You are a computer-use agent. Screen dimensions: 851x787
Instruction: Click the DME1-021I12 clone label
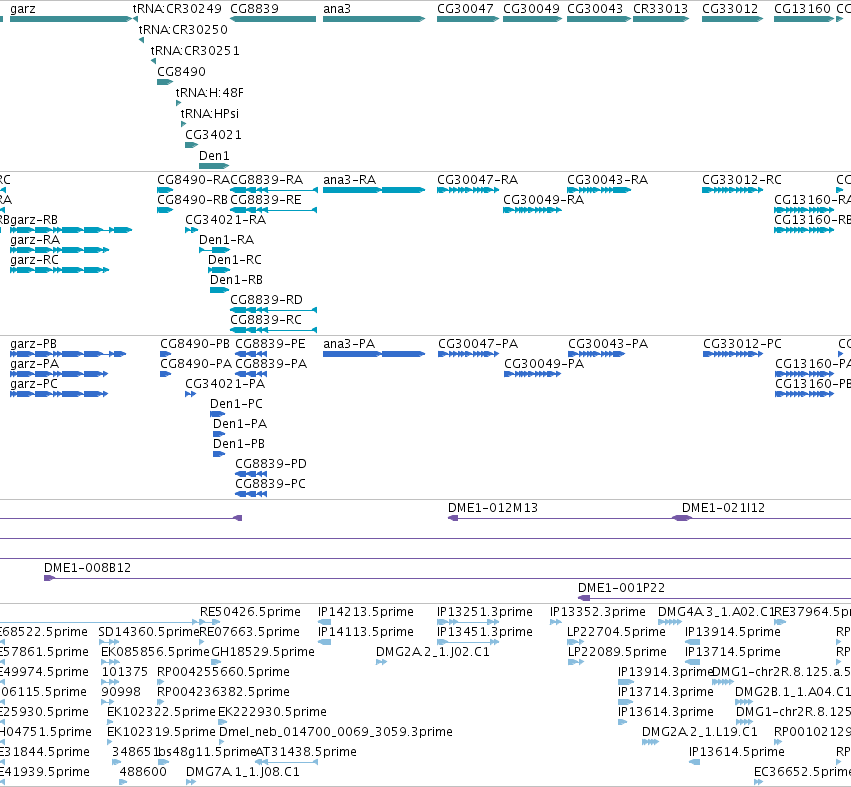[723, 508]
